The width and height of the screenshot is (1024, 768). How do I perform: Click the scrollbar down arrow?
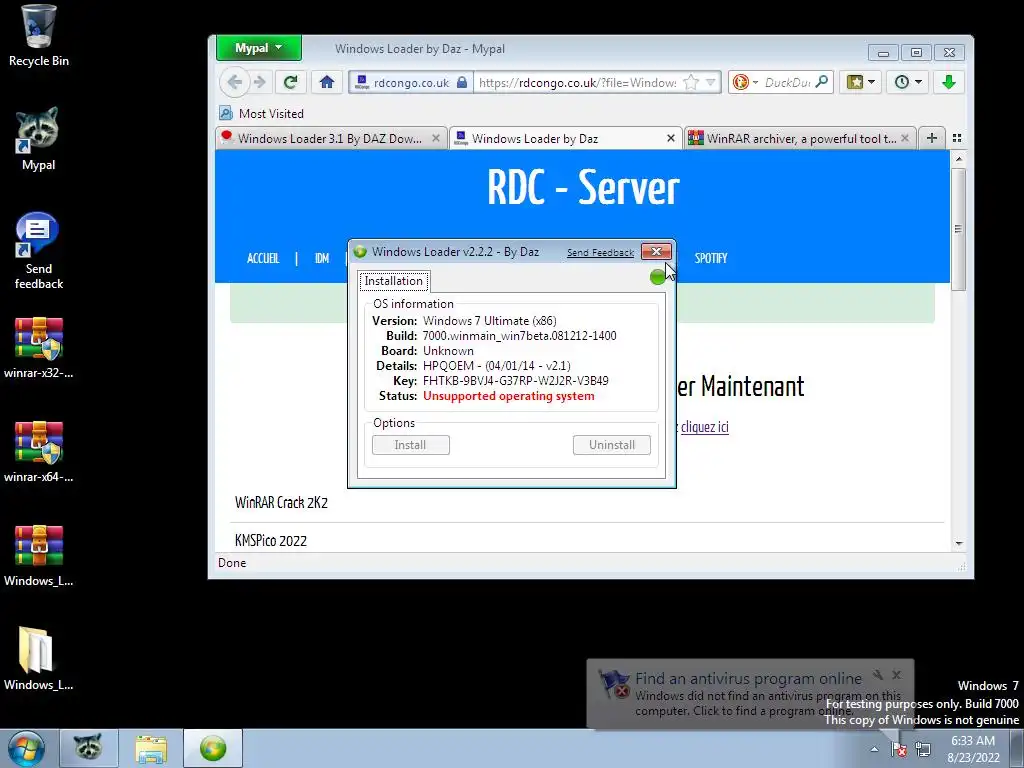pyautogui.click(x=959, y=543)
